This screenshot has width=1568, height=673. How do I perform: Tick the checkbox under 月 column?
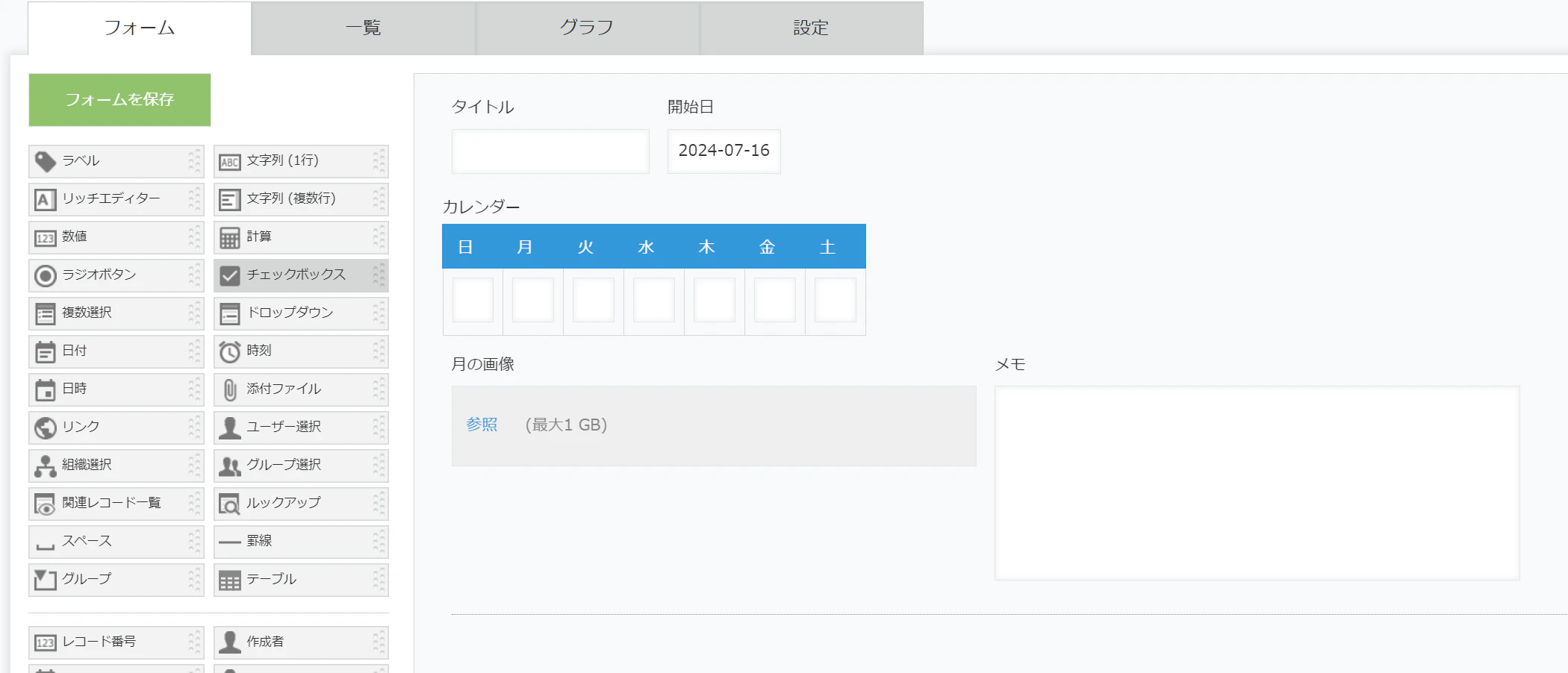(x=533, y=300)
